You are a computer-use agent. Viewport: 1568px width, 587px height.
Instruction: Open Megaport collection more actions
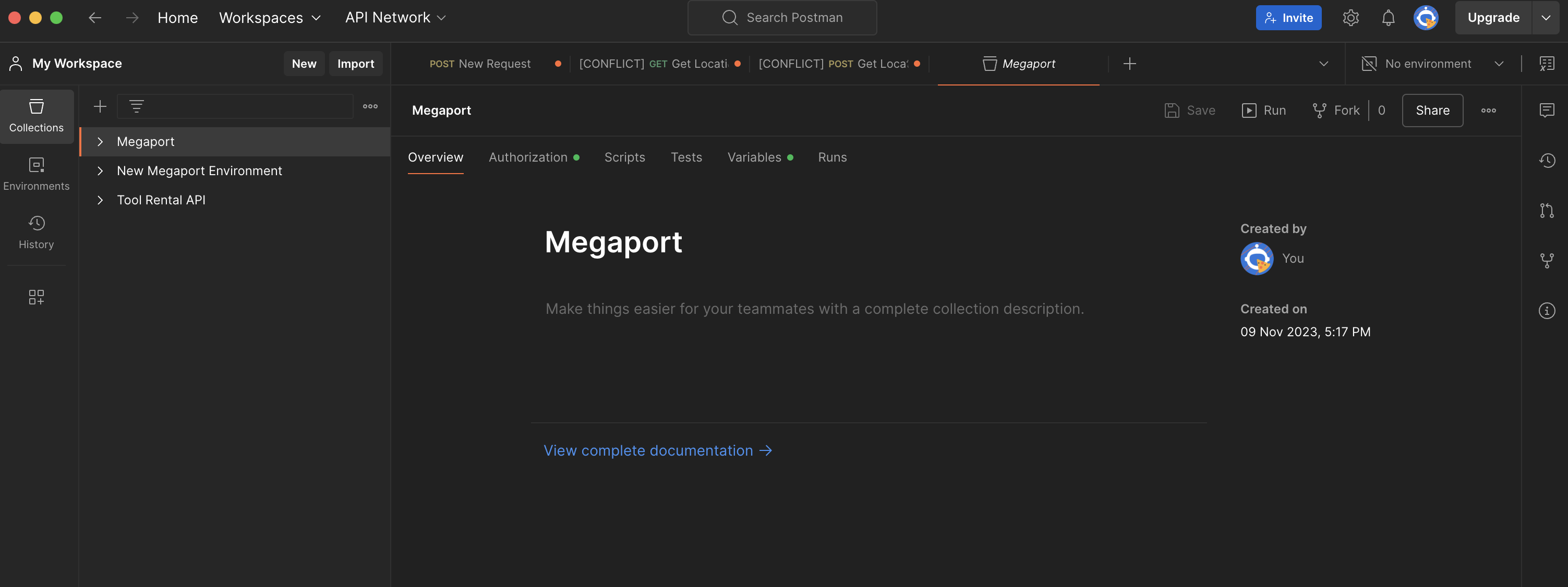click(1488, 110)
